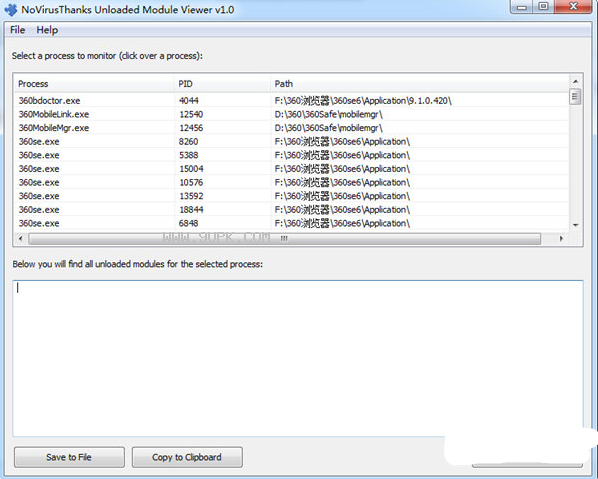This screenshot has height=479, width=598.
Task: Click the horizontal scrollbar thumb of process list
Action: tap(285, 239)
